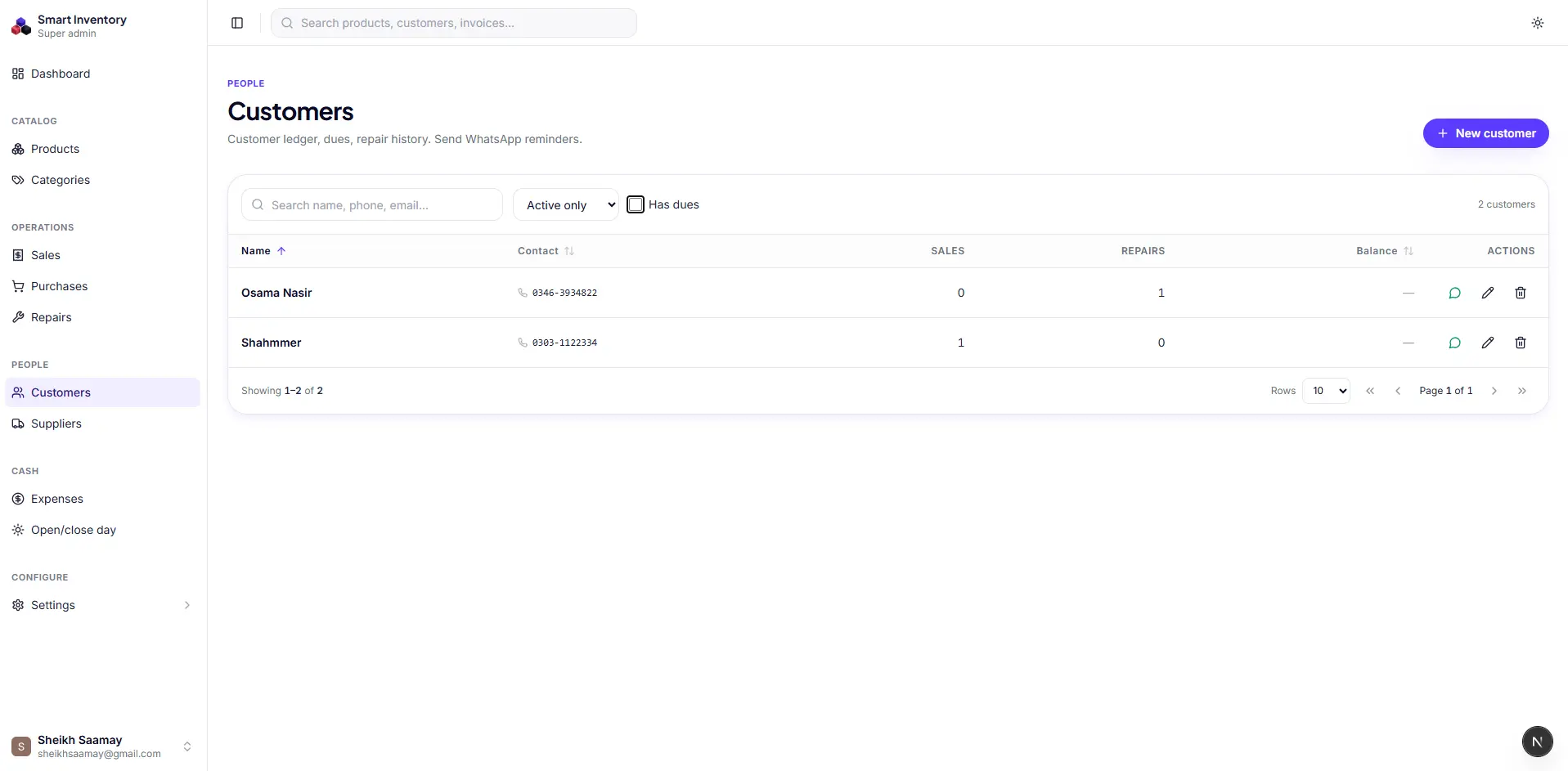Click the phone icon beside 0303-1122334
1568x771 pixels.
(523, 343)
